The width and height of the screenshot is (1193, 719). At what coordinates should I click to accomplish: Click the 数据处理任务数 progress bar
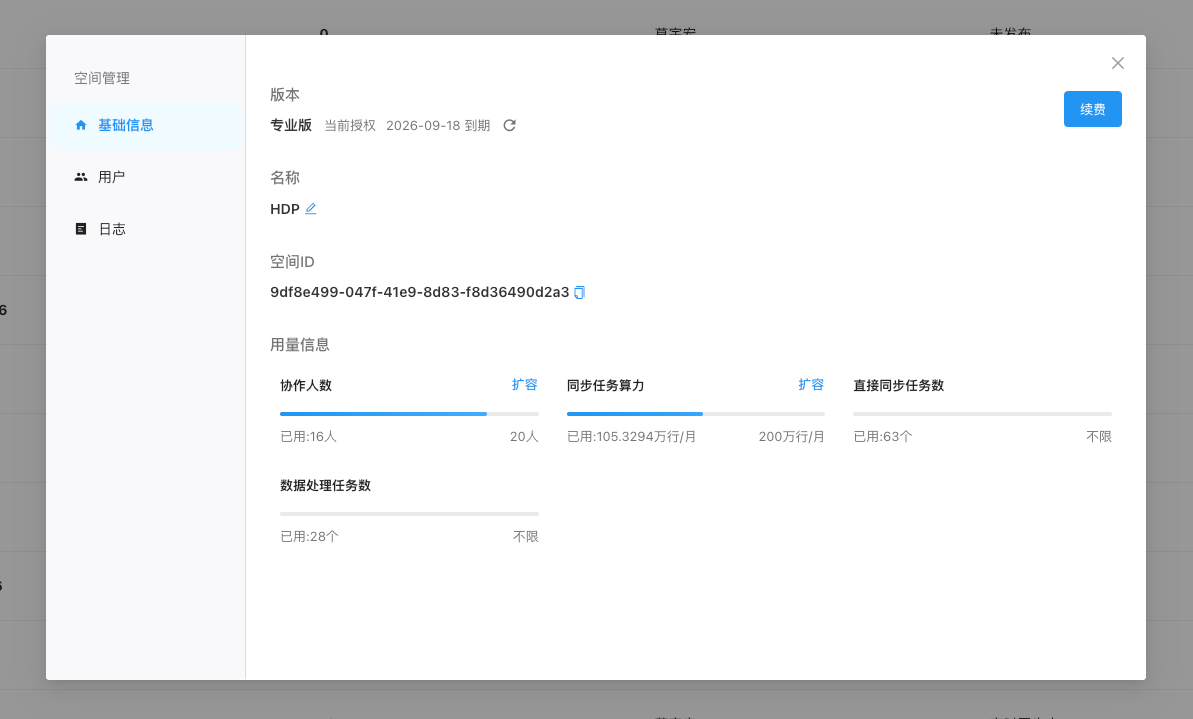click(409, 514)
